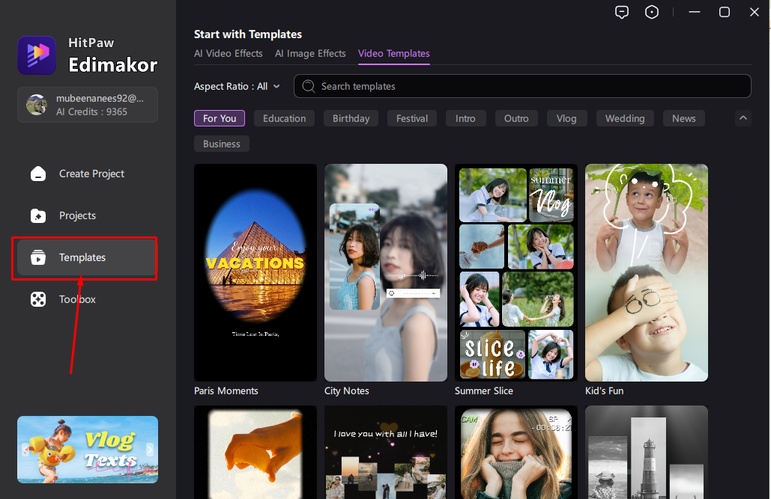Collapse the template category list chevron
Image resolution: width=771 pixels, height=499 pixels.
743,118
